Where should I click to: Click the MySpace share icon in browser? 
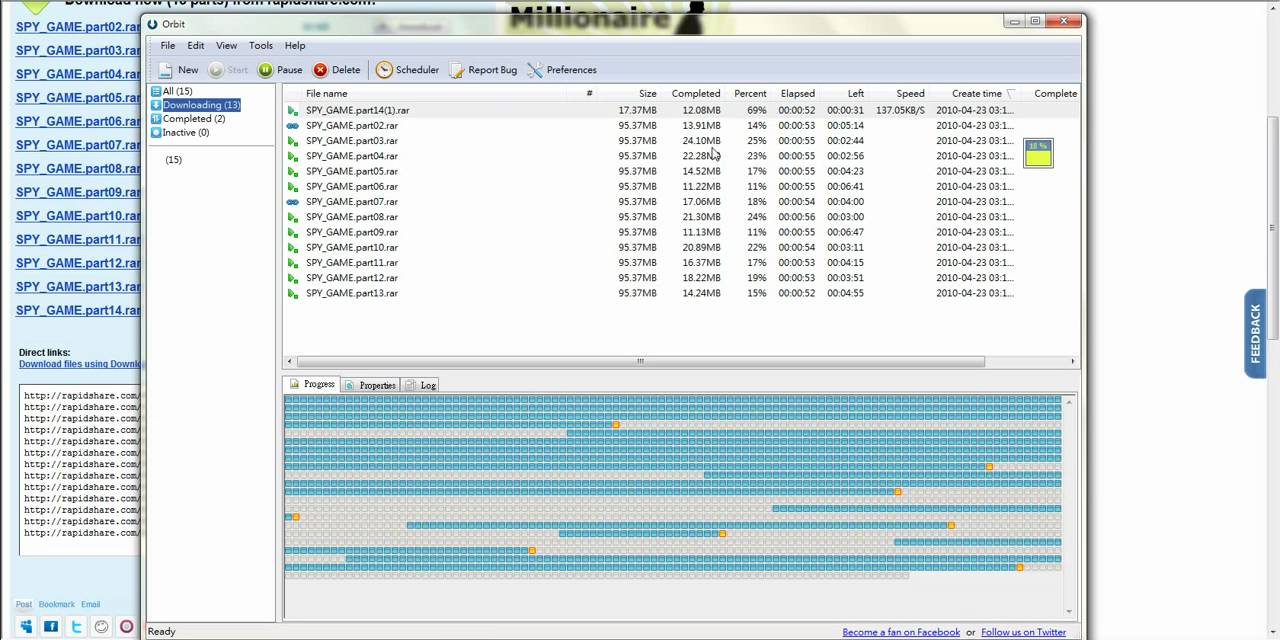click(x=26, y=627)
